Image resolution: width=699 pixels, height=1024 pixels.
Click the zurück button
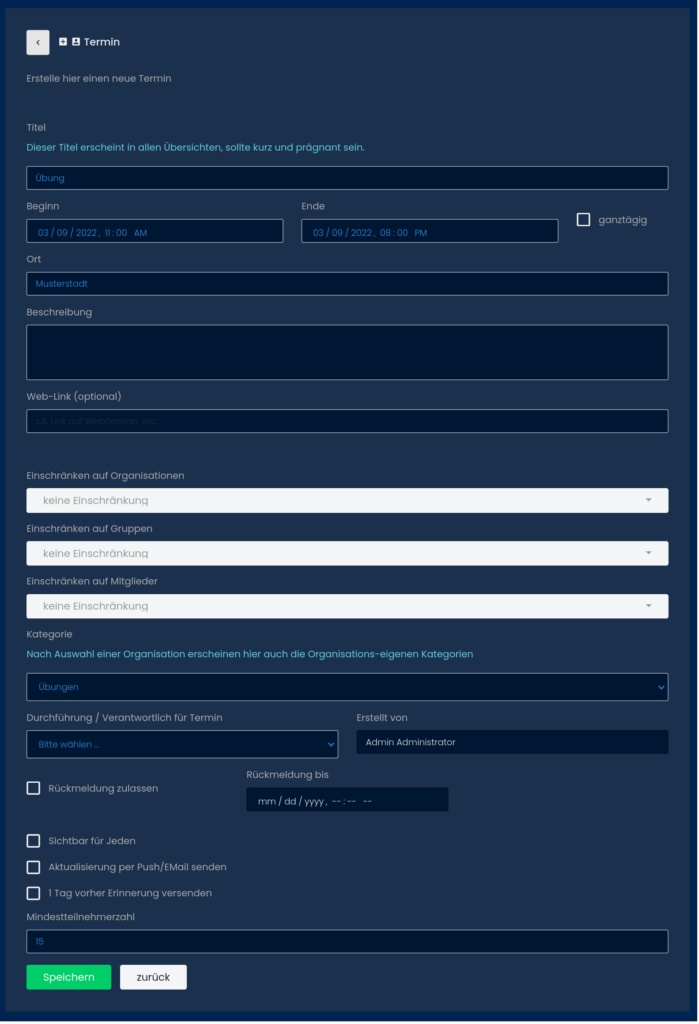[x=153, y=977]
